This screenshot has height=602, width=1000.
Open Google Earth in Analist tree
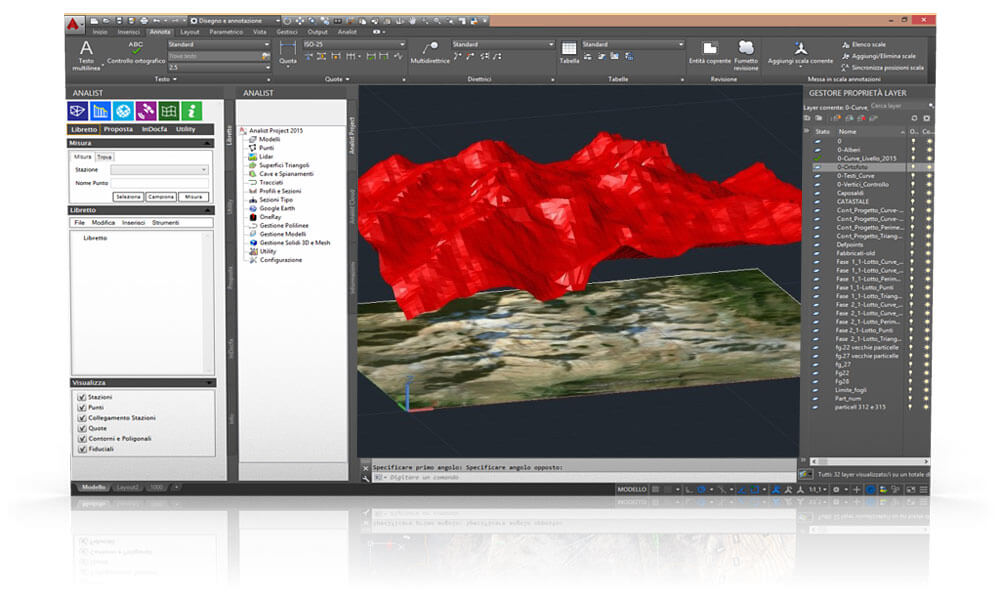click(x=272, y=208)
